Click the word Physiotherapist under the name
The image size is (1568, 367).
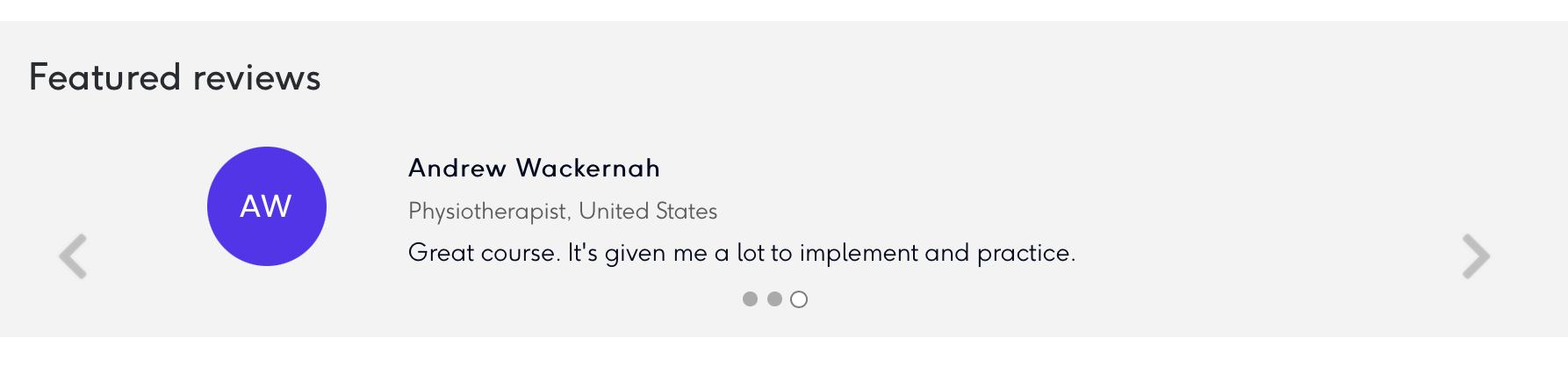click(487, 212)
